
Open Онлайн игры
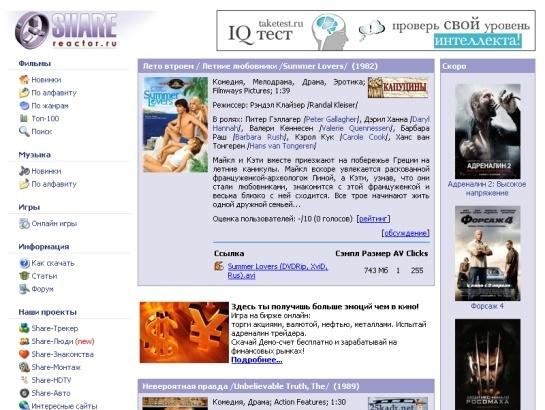tap(54, 223)
